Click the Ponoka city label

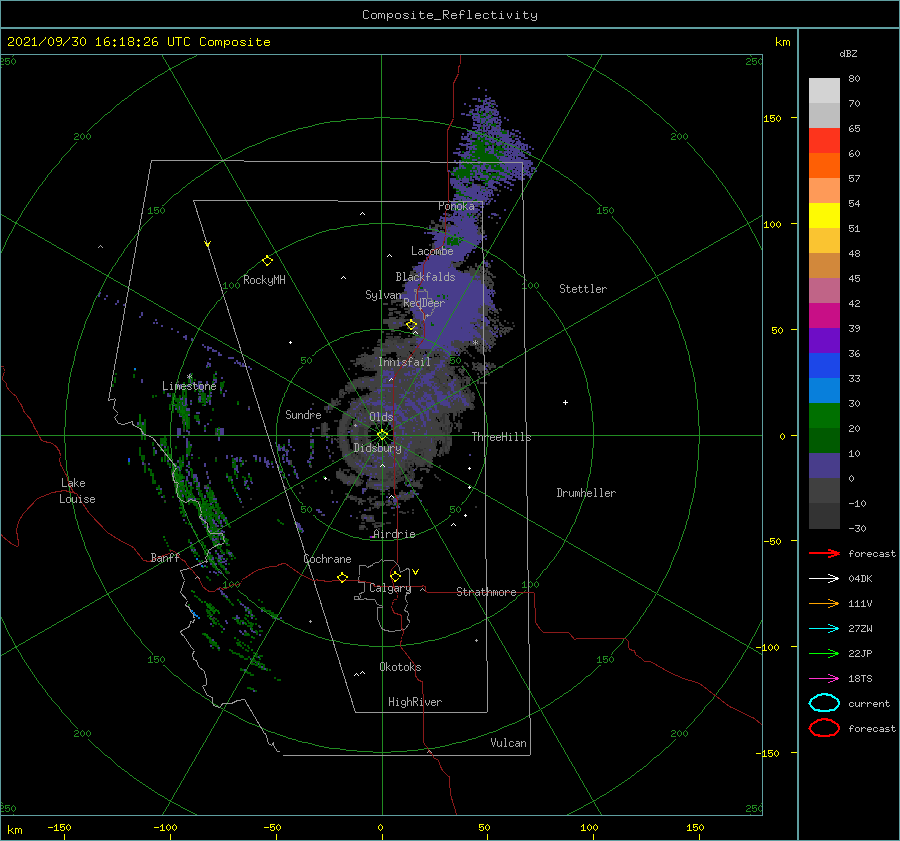click(x=456, y=206)
